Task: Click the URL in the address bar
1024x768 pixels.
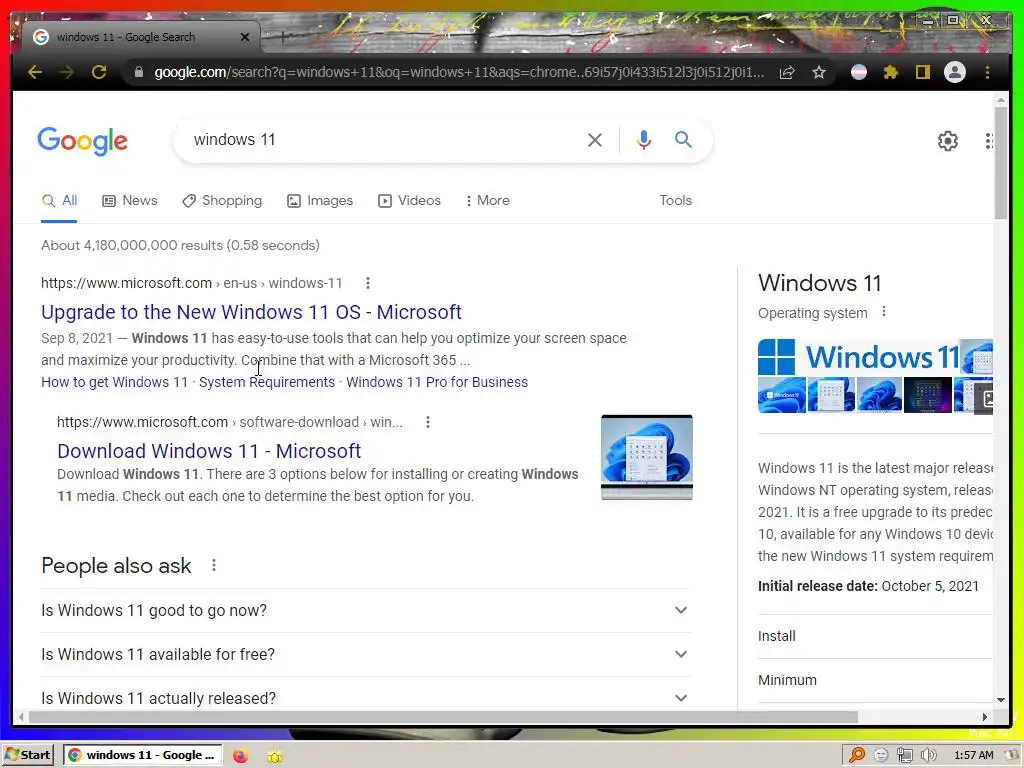Action: pos(459,72)
